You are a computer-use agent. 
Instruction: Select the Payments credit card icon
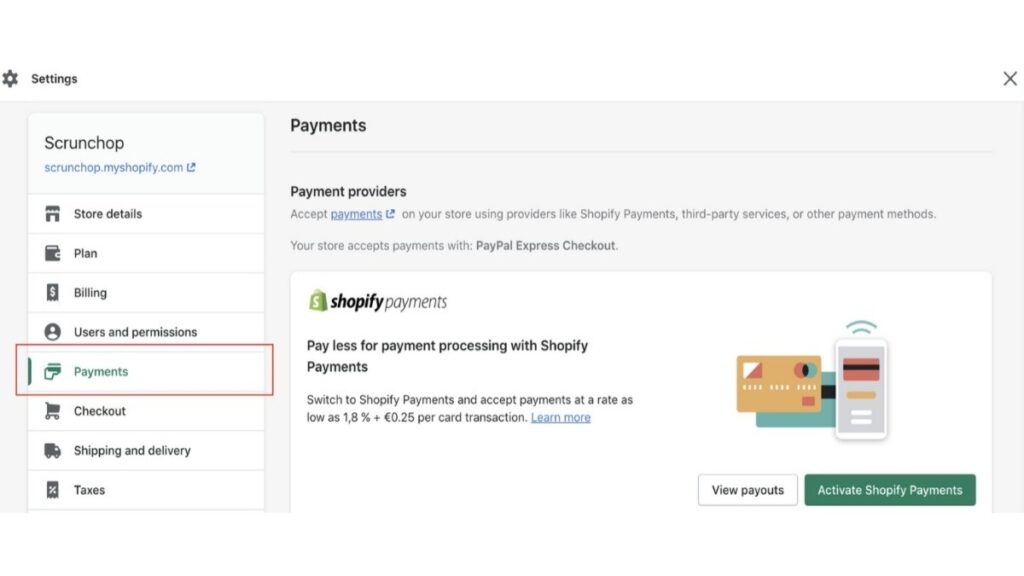coord(51,371)
